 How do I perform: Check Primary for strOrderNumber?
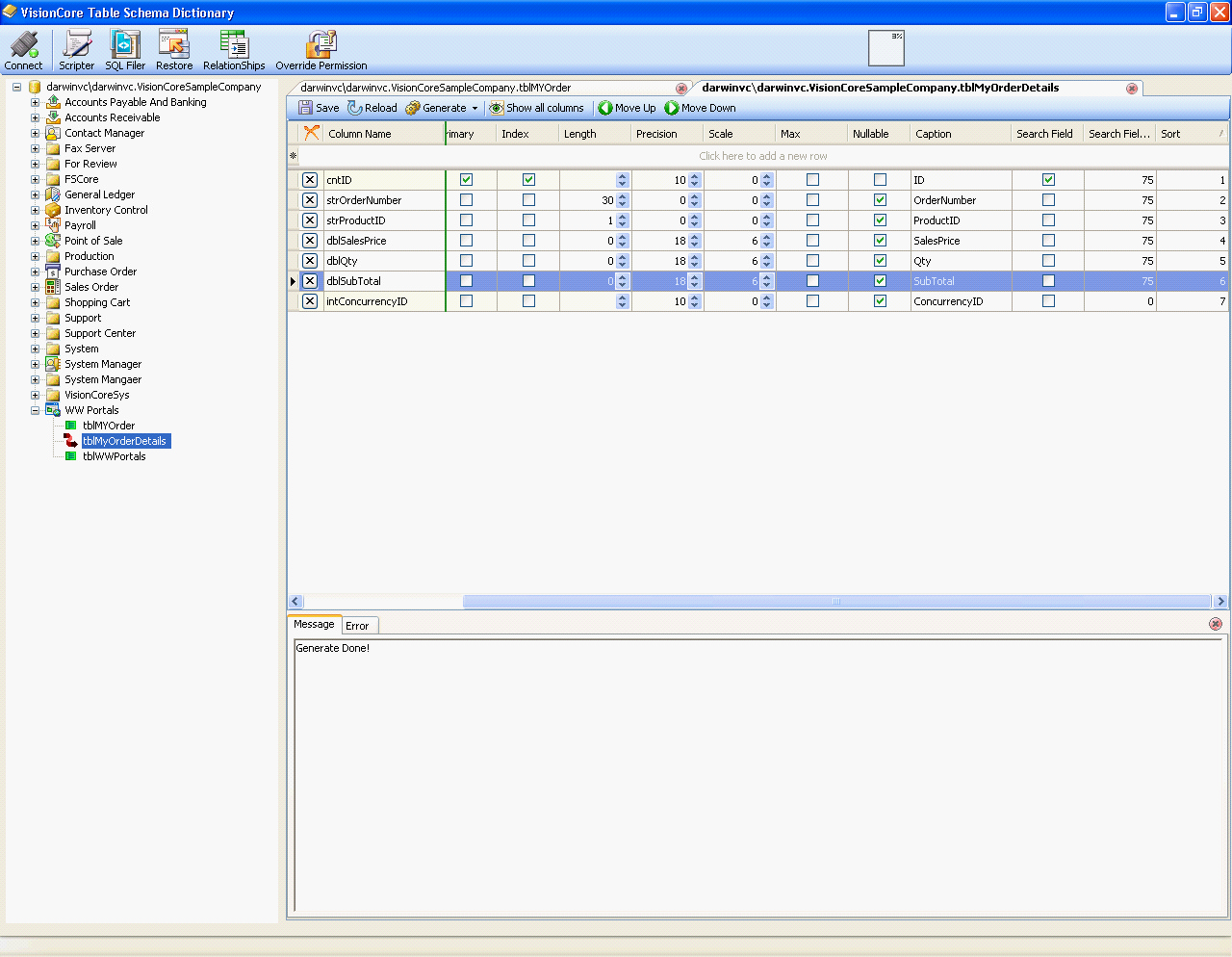point(467,200)
